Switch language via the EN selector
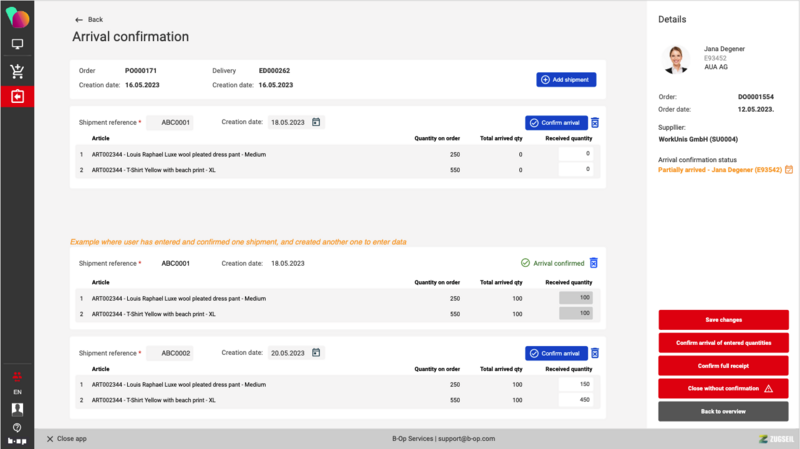This screenshot has width=800, height=449. pos(17,392)
